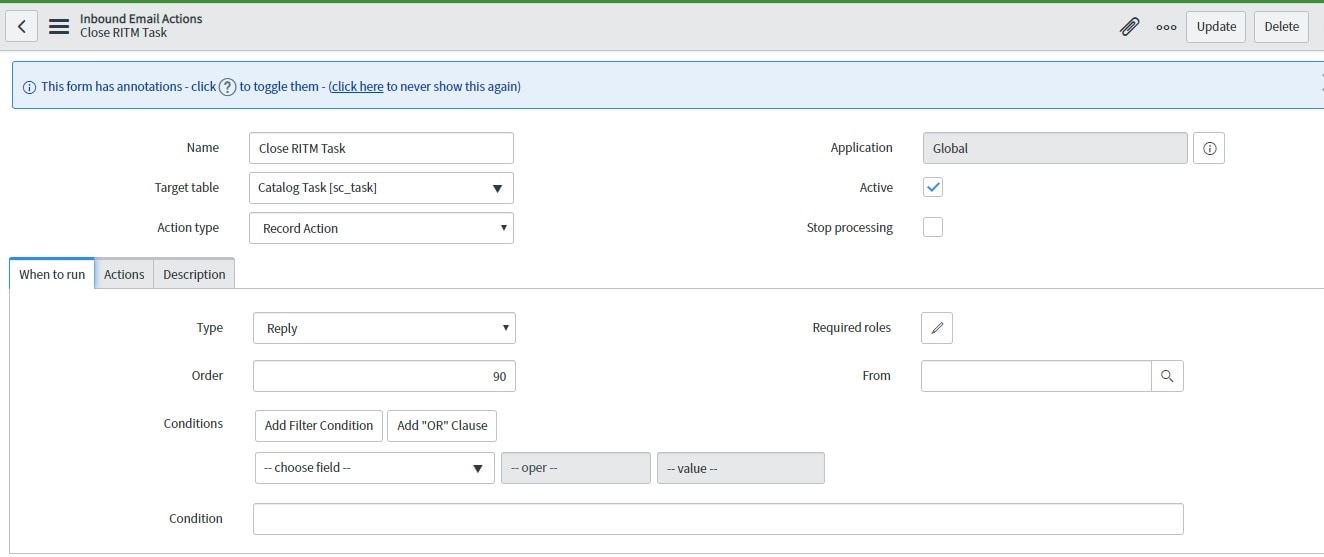Open the three-dots more options icon

coord(1166,27)
